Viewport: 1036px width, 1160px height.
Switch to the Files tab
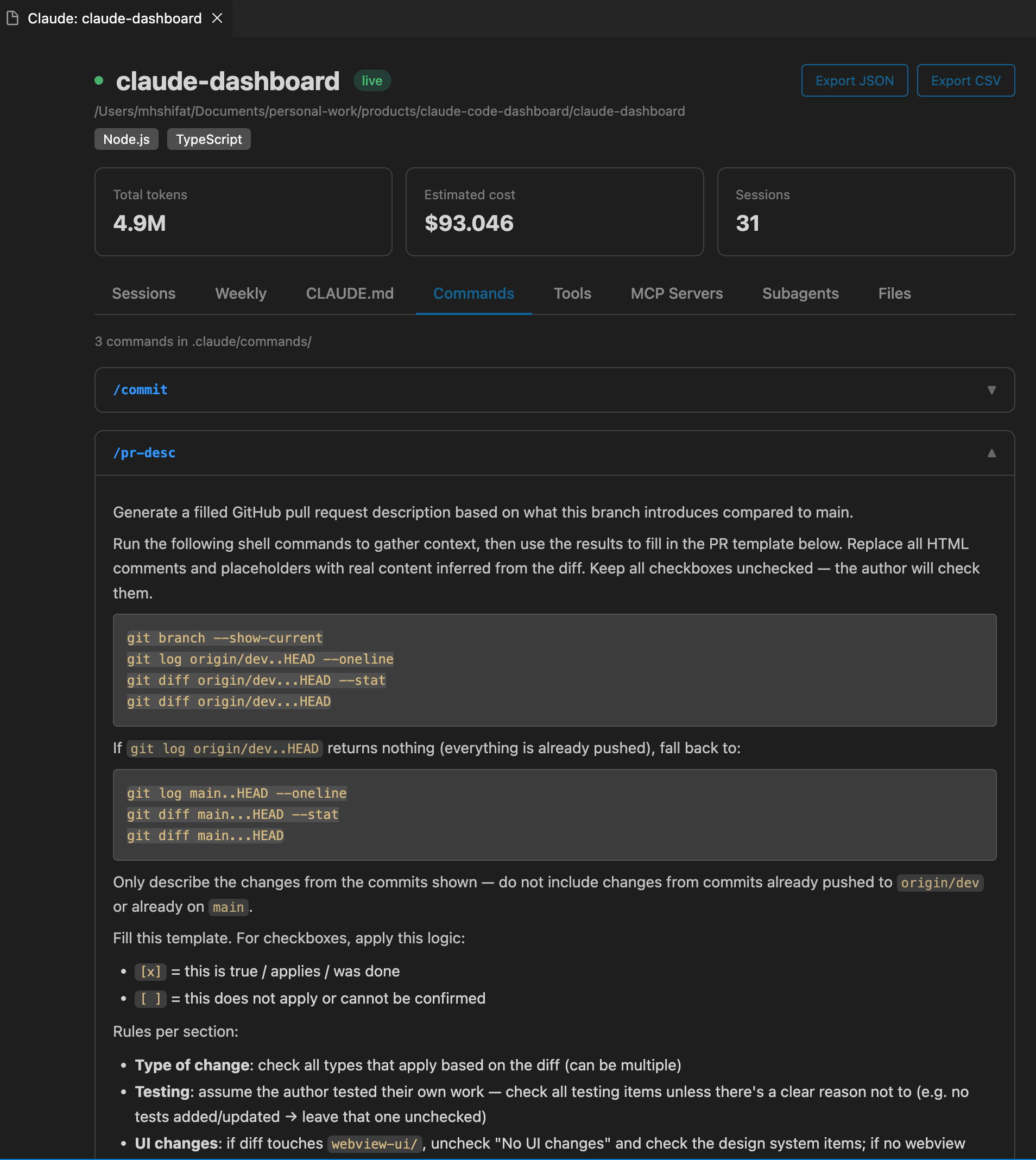tap(894, 294)
